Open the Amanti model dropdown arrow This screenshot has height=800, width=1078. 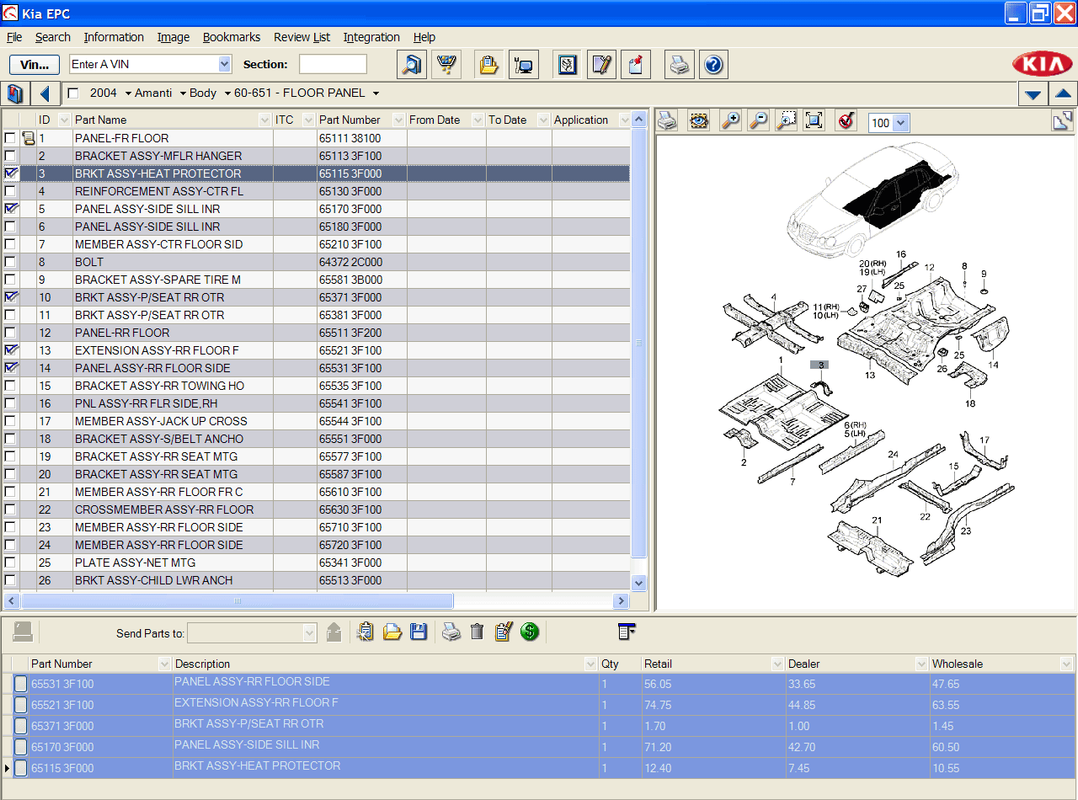pyautogui.click(x=183, y=93)
